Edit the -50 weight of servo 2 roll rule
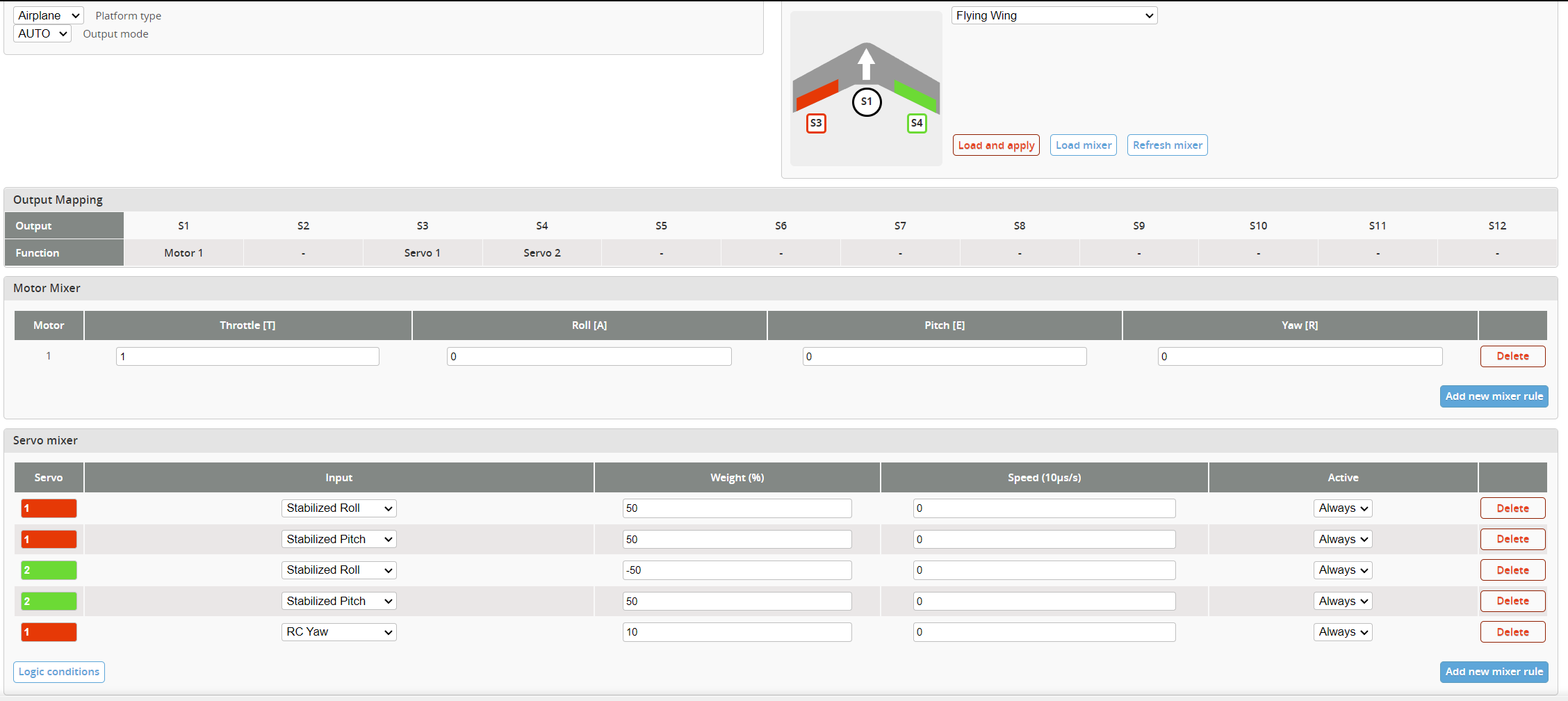 point(737,570)
